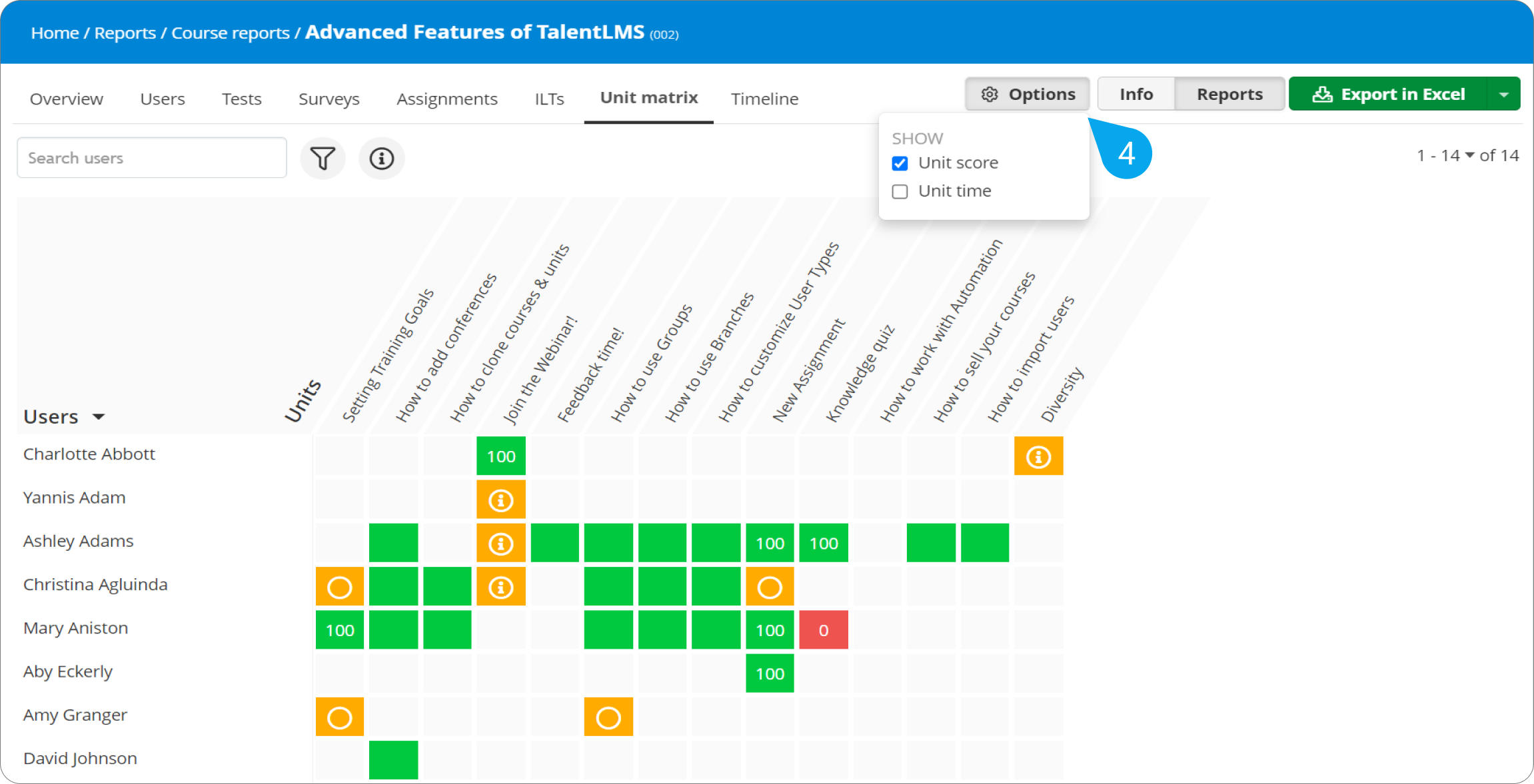Follow the Home breadcrumb link
The width and height of the screenshot is (1534, 784).
(55, 33)
